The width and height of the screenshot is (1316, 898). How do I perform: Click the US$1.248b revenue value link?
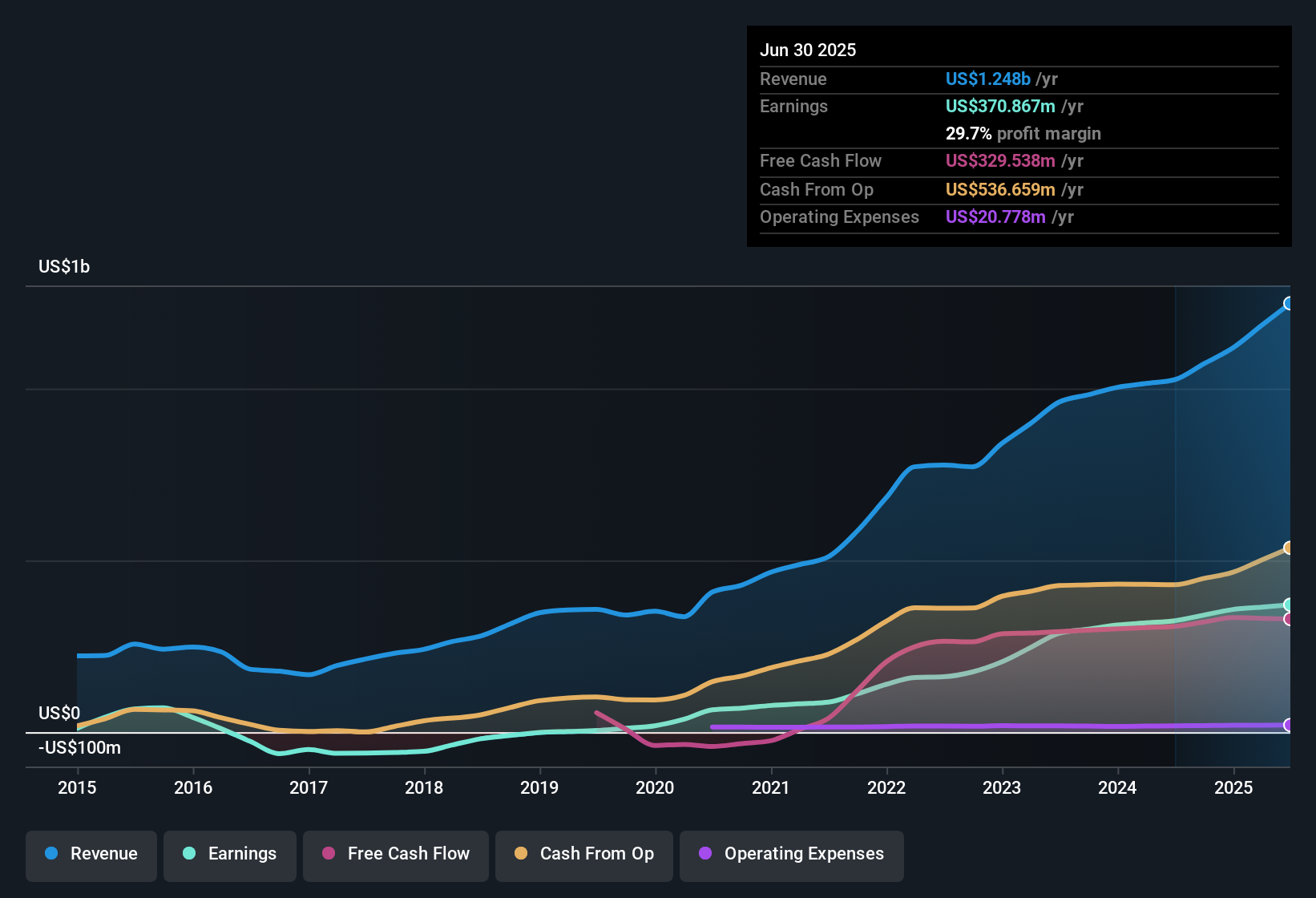pos(987,79)
